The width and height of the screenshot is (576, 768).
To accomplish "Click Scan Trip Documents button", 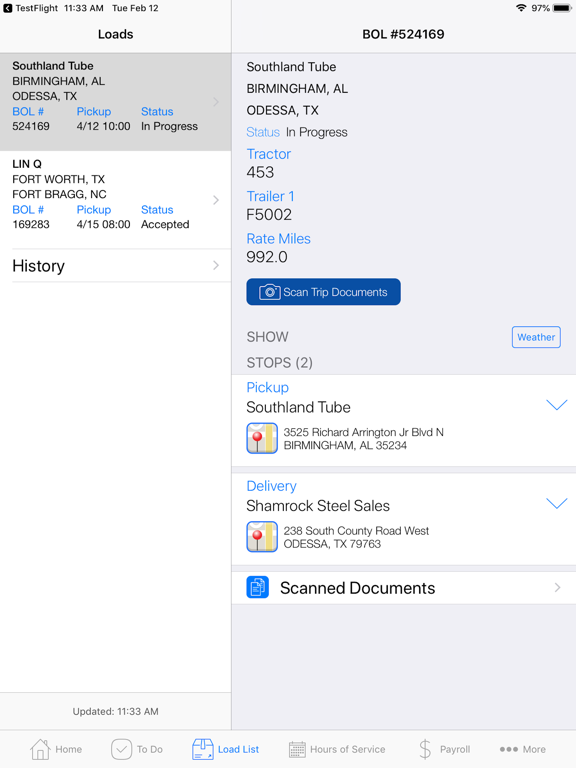I will [x=323, y=292].
